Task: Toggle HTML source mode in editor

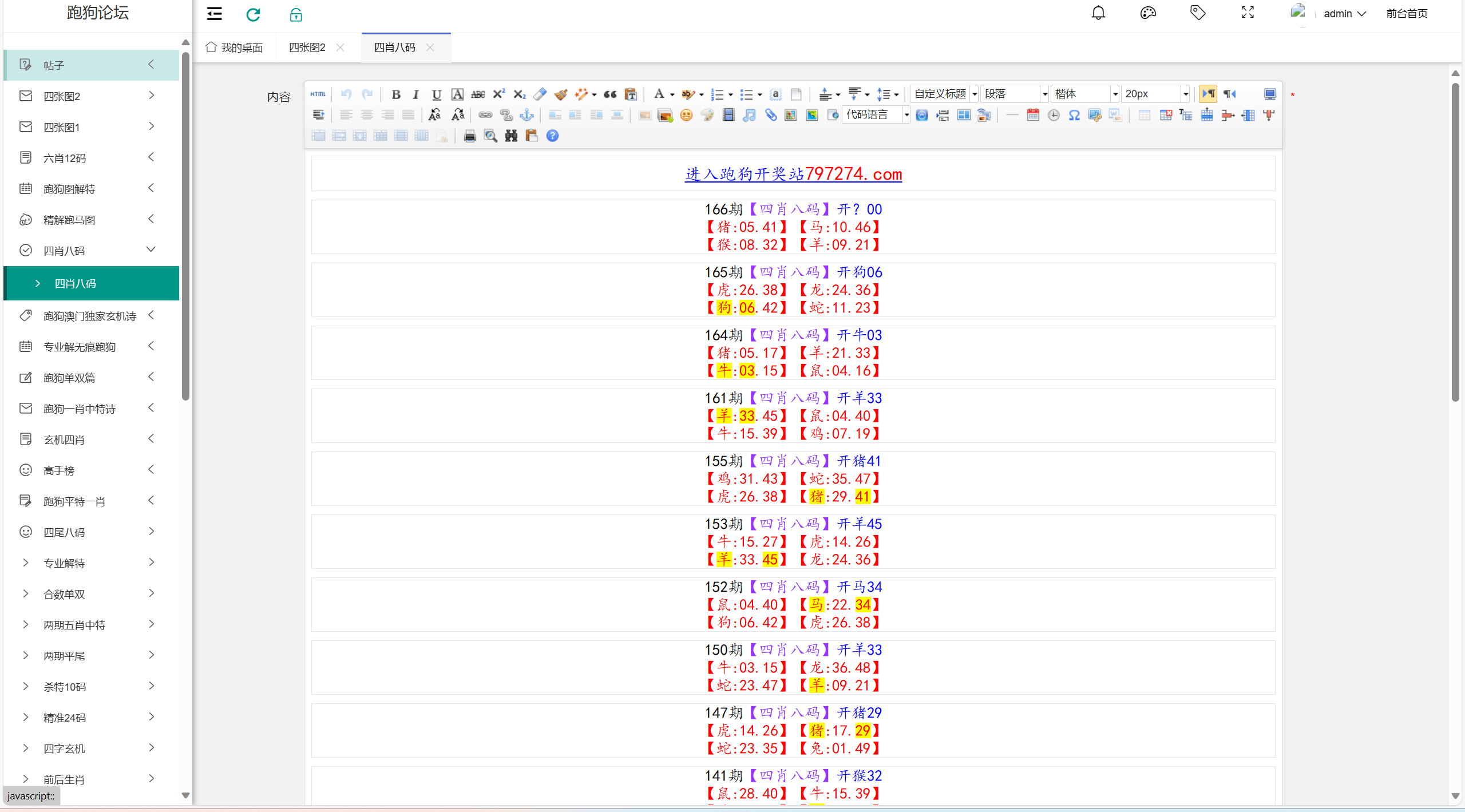Action: (x=318, y=94)
